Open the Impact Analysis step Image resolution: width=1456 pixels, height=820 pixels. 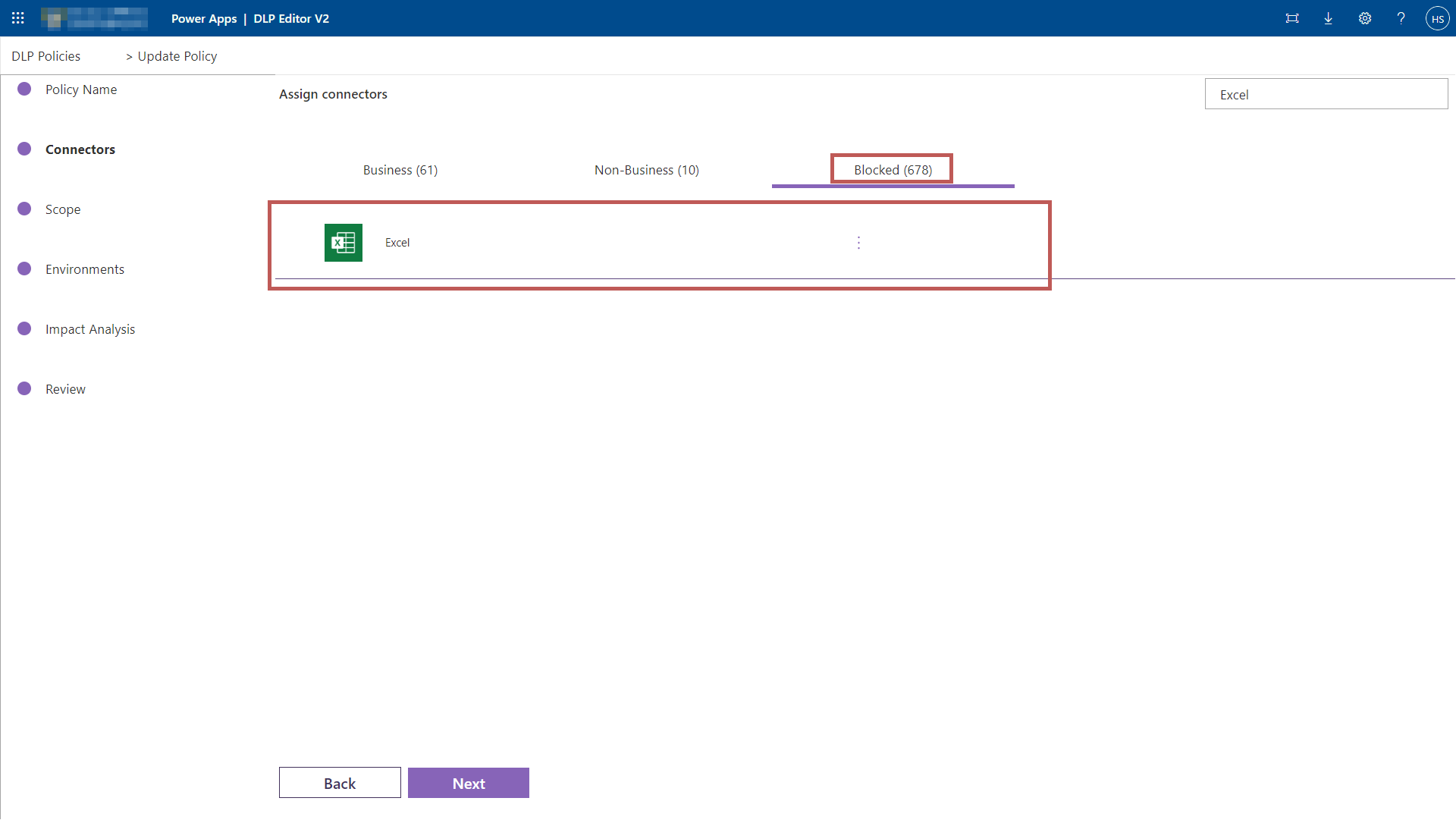90,329
